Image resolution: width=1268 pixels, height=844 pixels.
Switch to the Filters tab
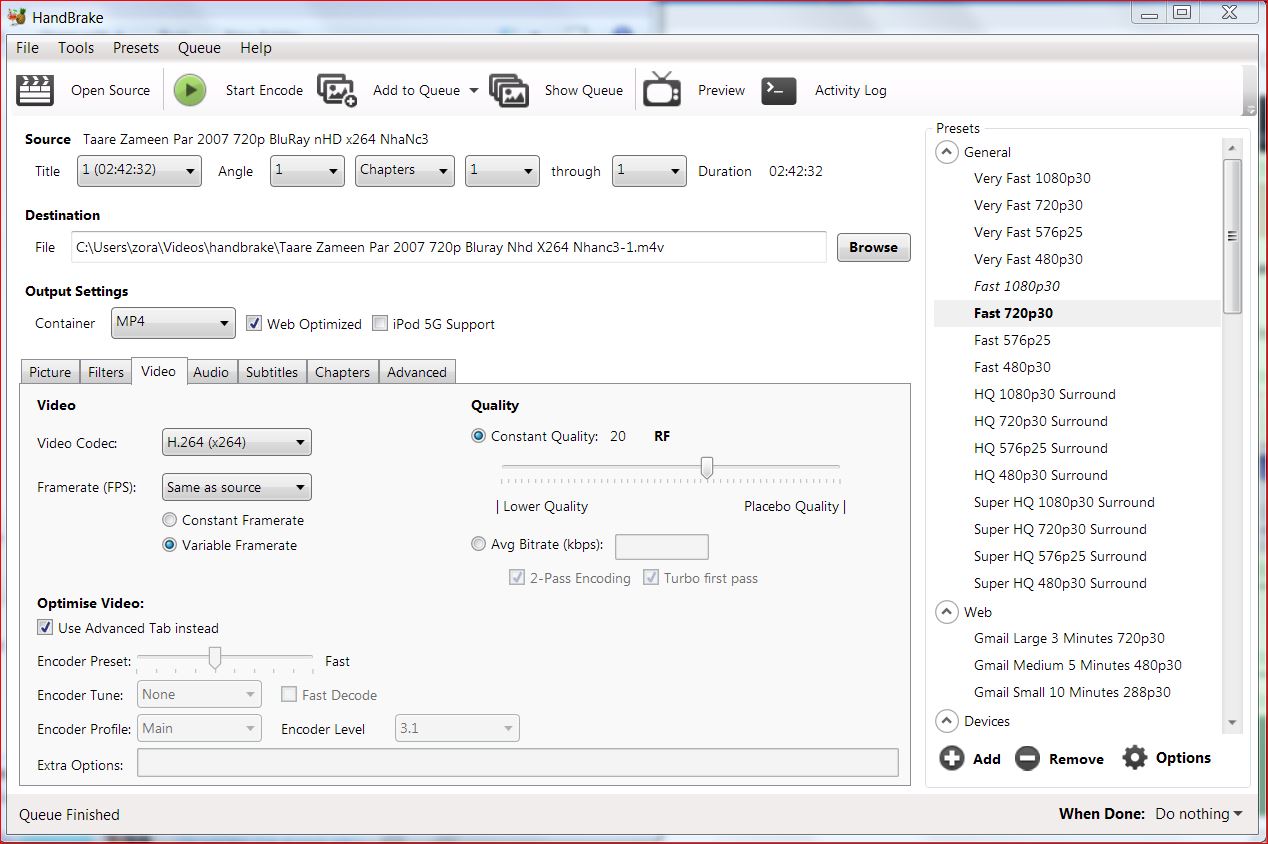(106, 372)
